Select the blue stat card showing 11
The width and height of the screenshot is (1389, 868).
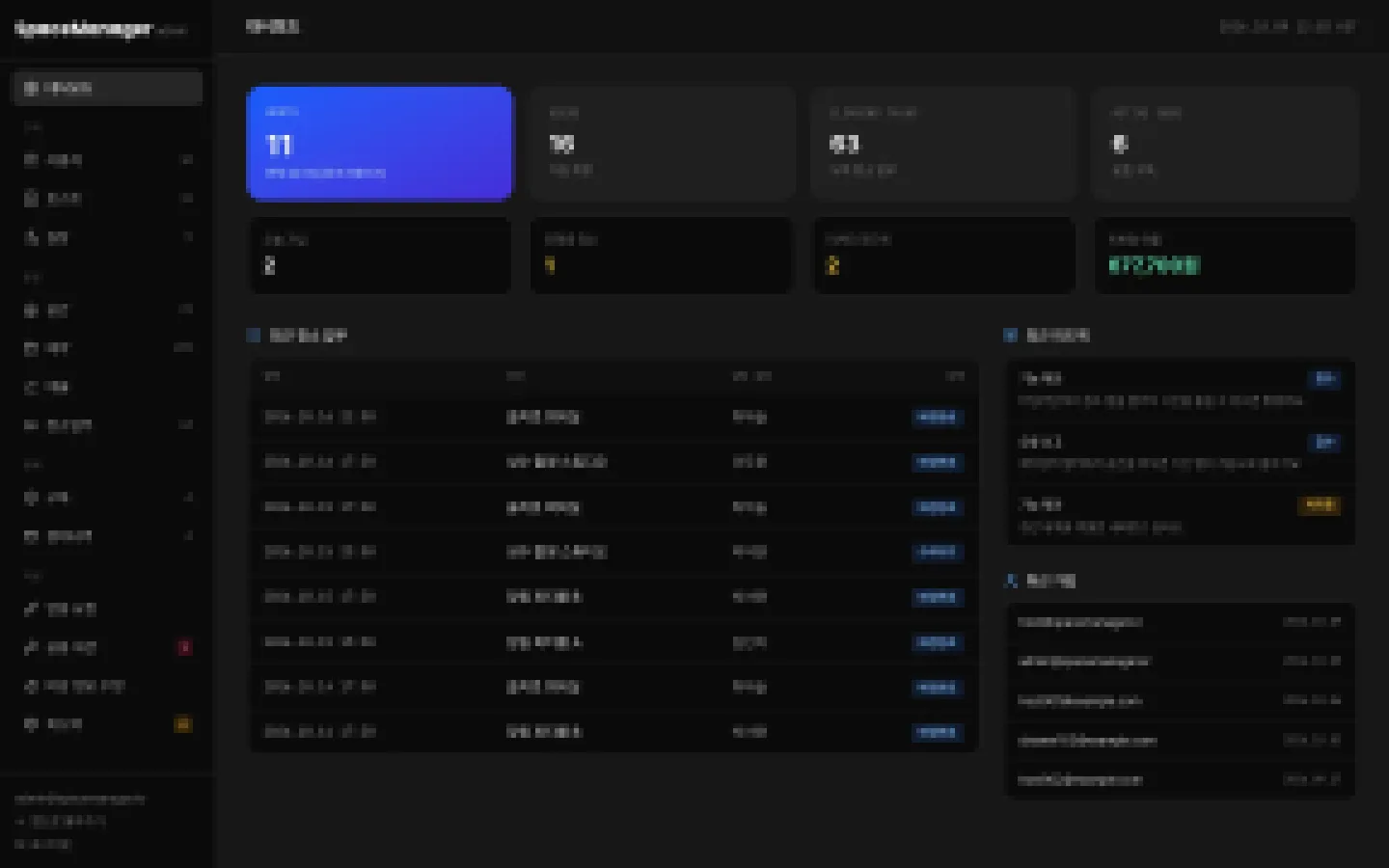(x=380, y=143)
